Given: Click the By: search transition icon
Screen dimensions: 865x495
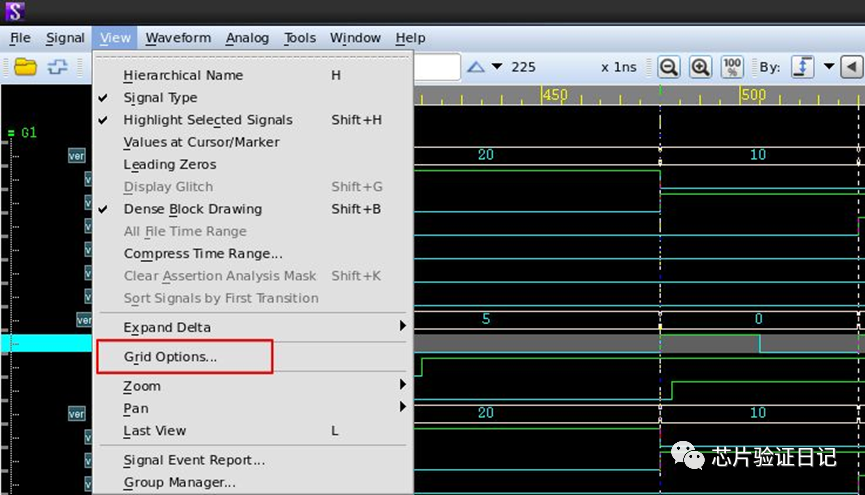Looking at the screenshot, I should point(803,67).
